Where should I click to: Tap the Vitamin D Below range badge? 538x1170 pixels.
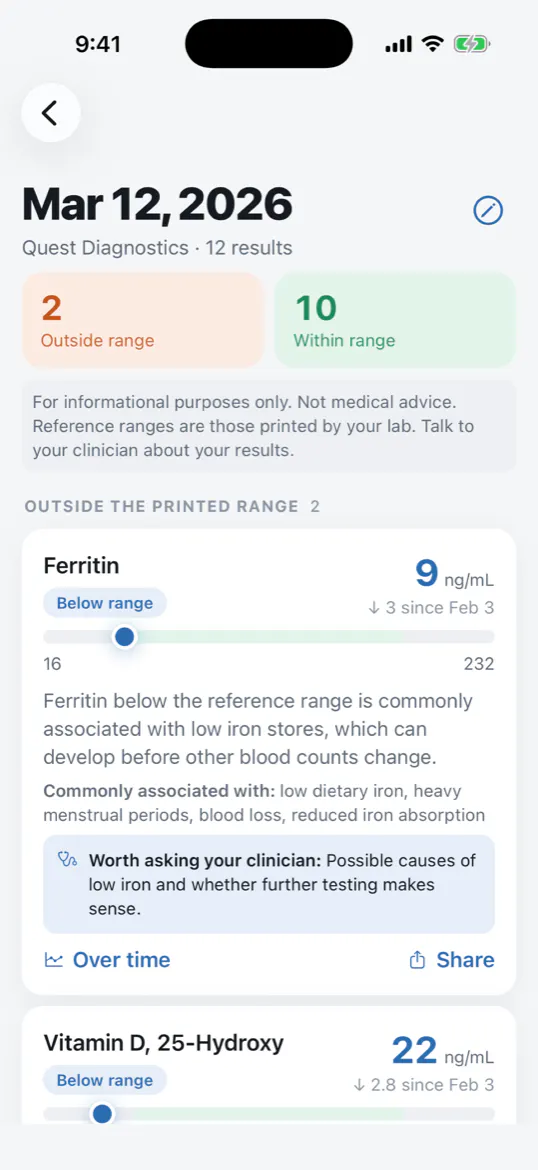[x=104, y=1080]
